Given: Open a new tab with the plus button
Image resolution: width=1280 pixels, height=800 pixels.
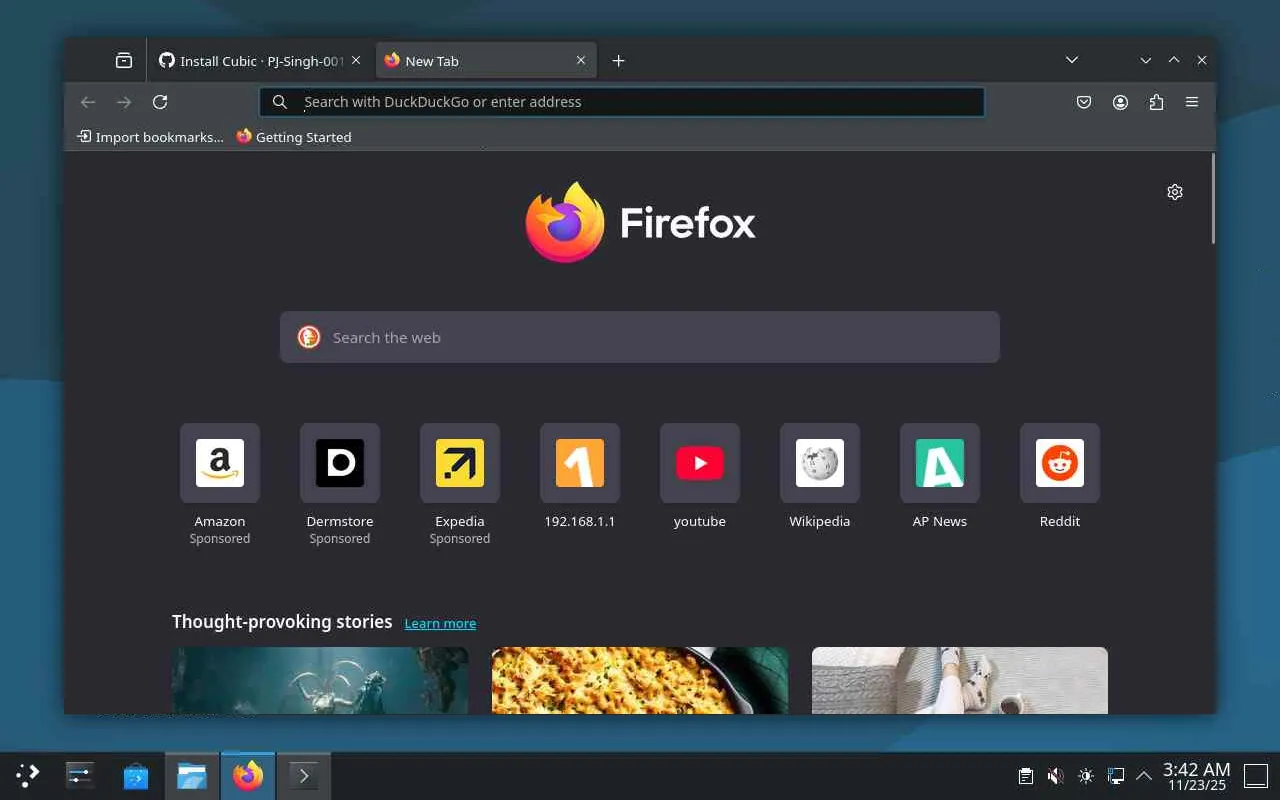Looking at the screenshot, I should coord(618,61).
